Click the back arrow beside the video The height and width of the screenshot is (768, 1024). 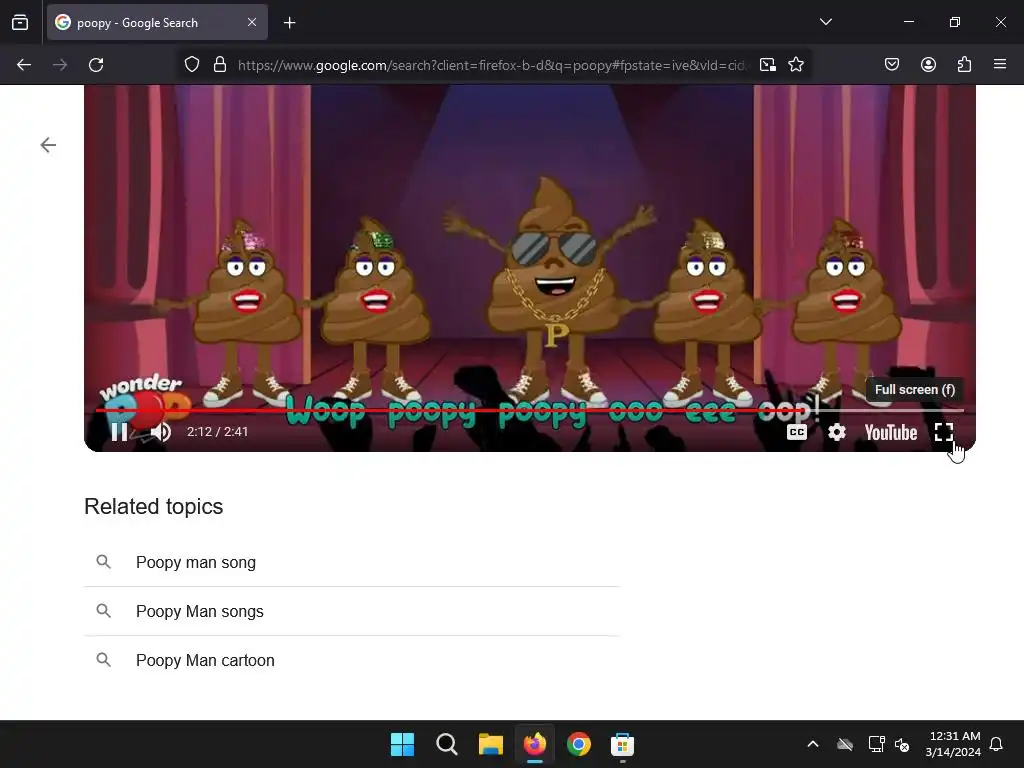tap(48, 145)
